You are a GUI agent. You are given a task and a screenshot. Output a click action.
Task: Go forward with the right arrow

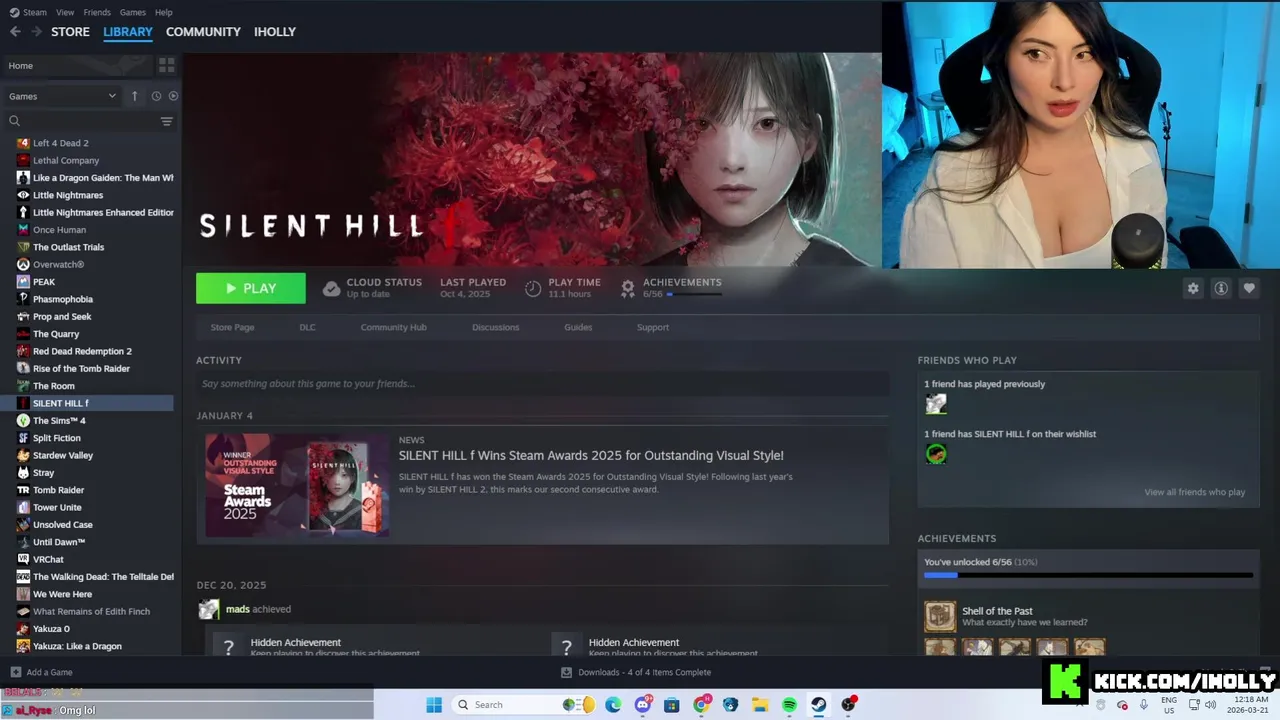pyautogui.click(x=36, y=32)
